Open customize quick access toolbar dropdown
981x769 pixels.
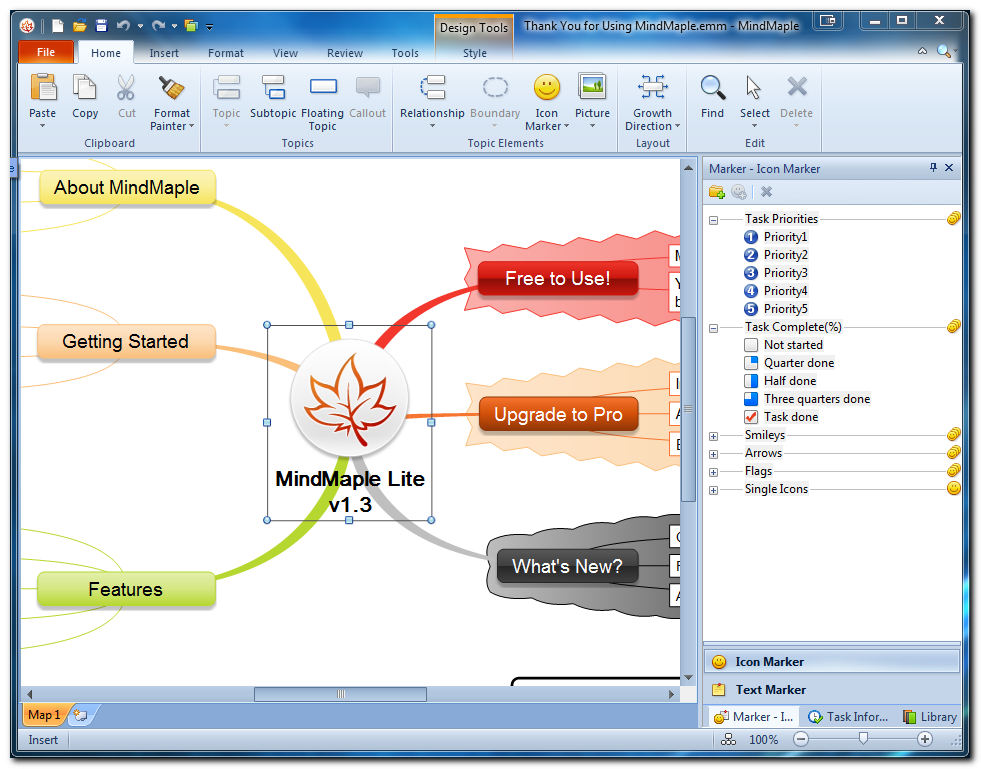[x=210, y=26]
